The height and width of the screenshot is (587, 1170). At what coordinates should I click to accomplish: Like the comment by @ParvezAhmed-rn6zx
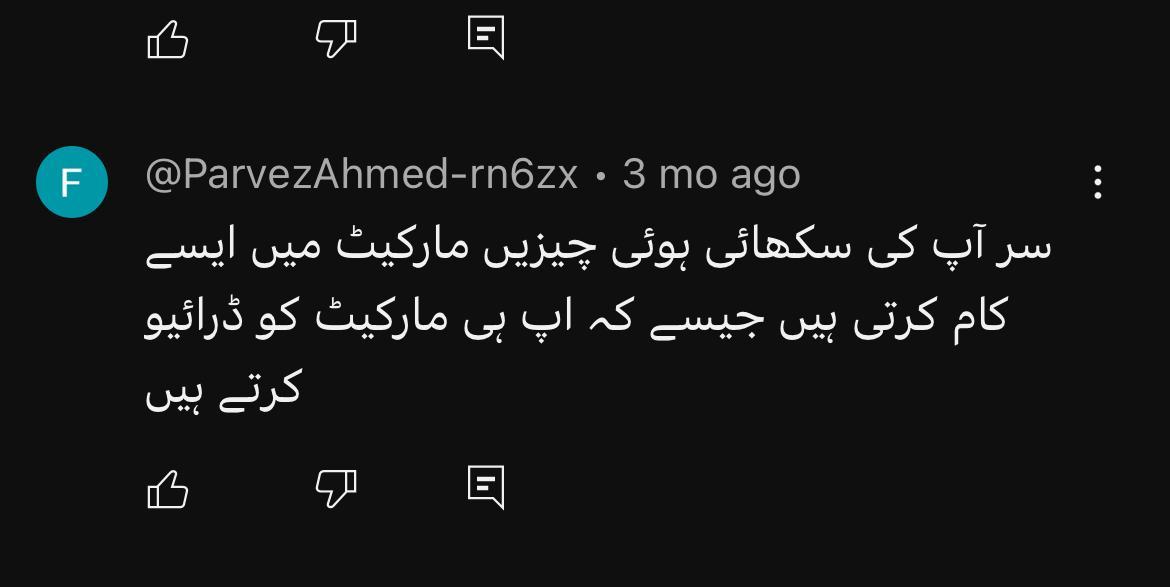[168, 489]
